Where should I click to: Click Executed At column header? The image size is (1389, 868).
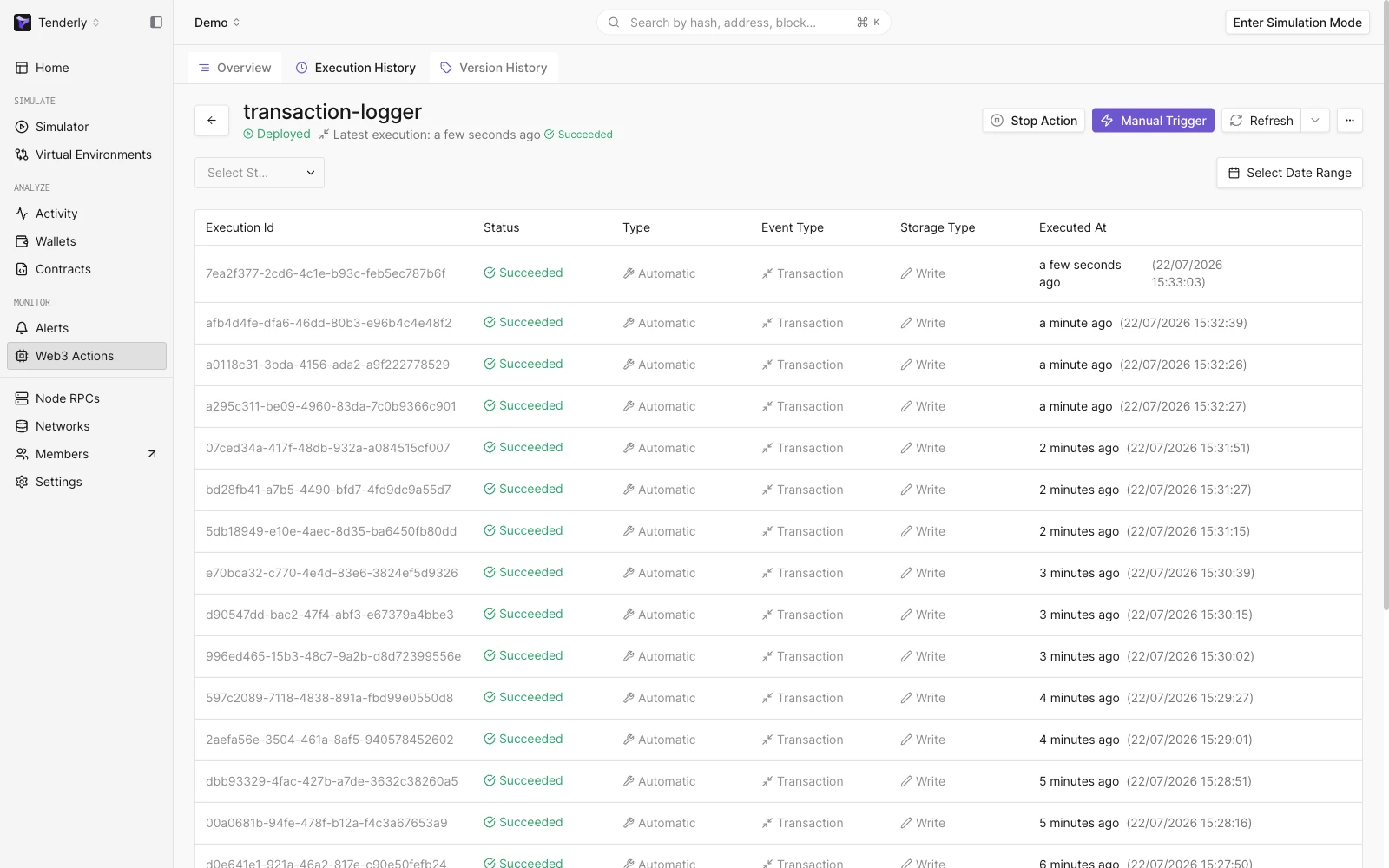point(1073,227)
